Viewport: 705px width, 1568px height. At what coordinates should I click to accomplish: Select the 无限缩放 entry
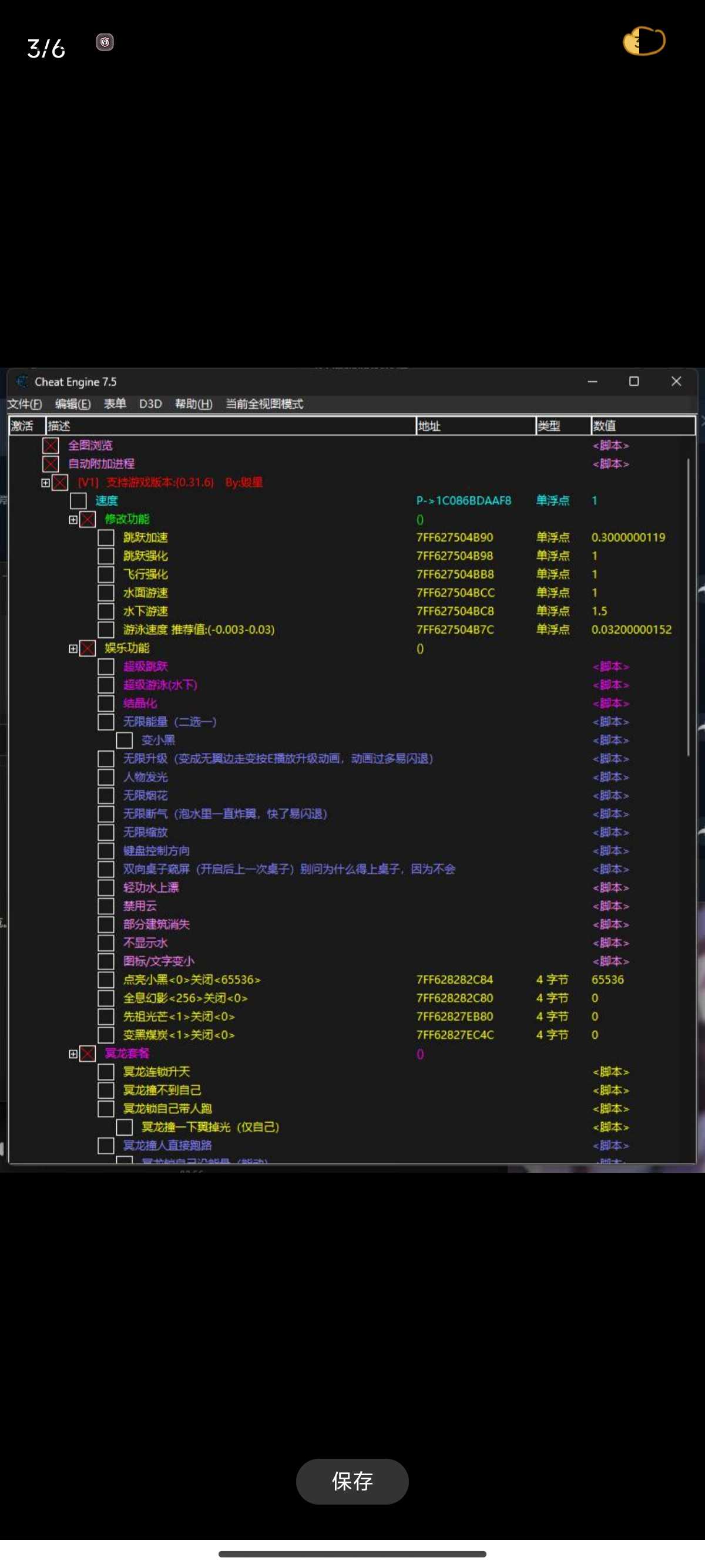point(146,832)
